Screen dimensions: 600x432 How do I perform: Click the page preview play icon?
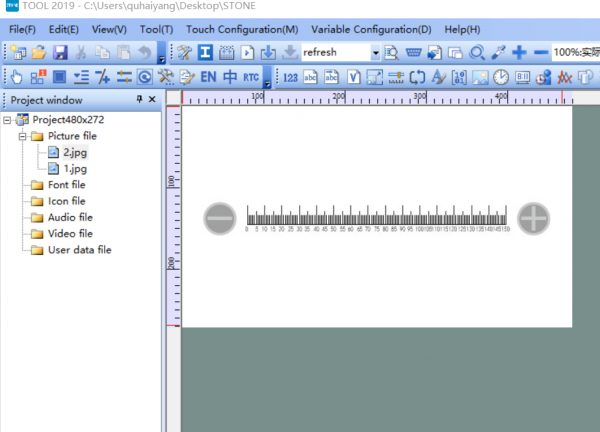coord(247,52)
